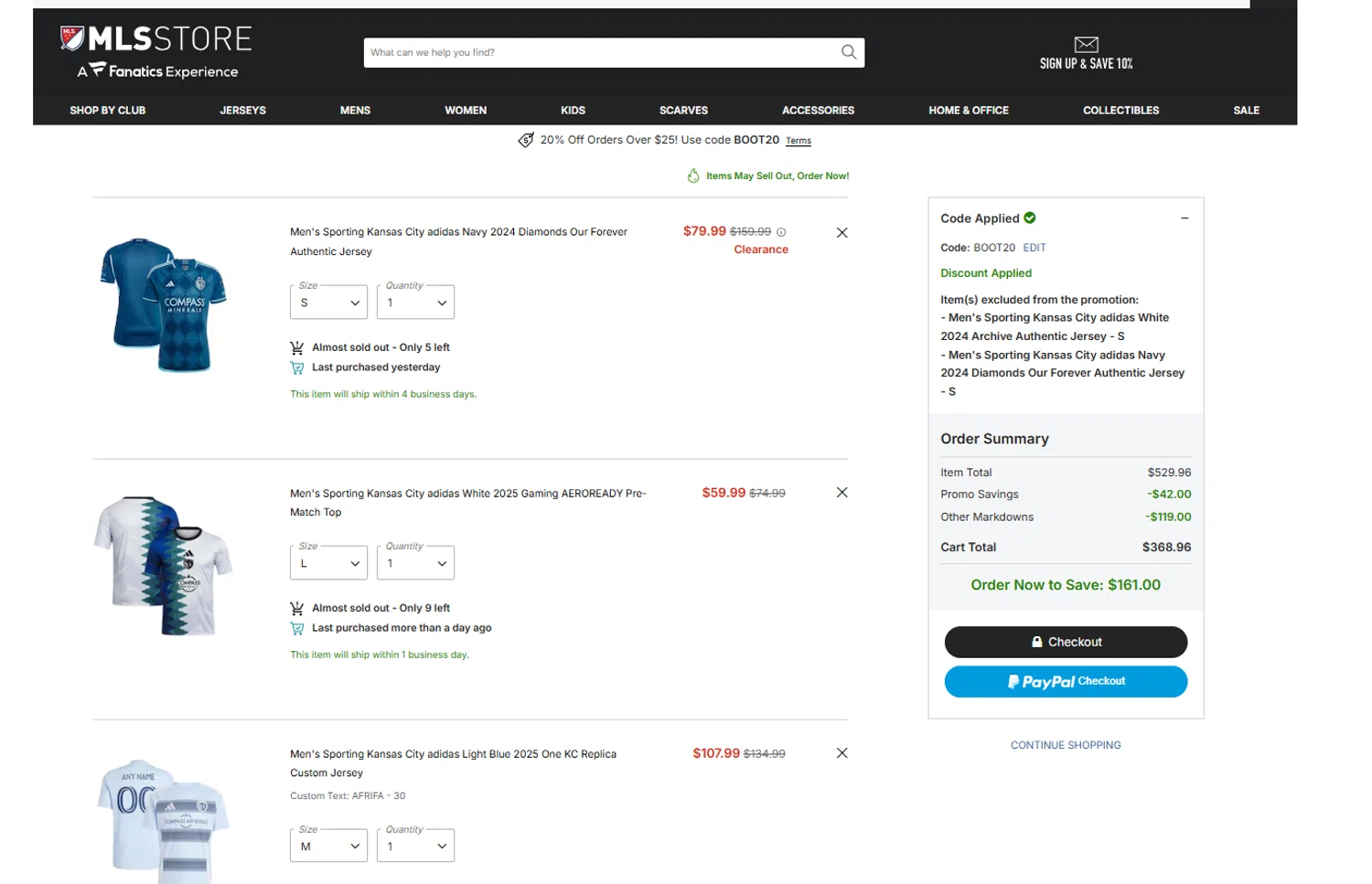1372x884 pixels.
Task: Collapse the Code Applied panel
Action: pos(1184,218)
